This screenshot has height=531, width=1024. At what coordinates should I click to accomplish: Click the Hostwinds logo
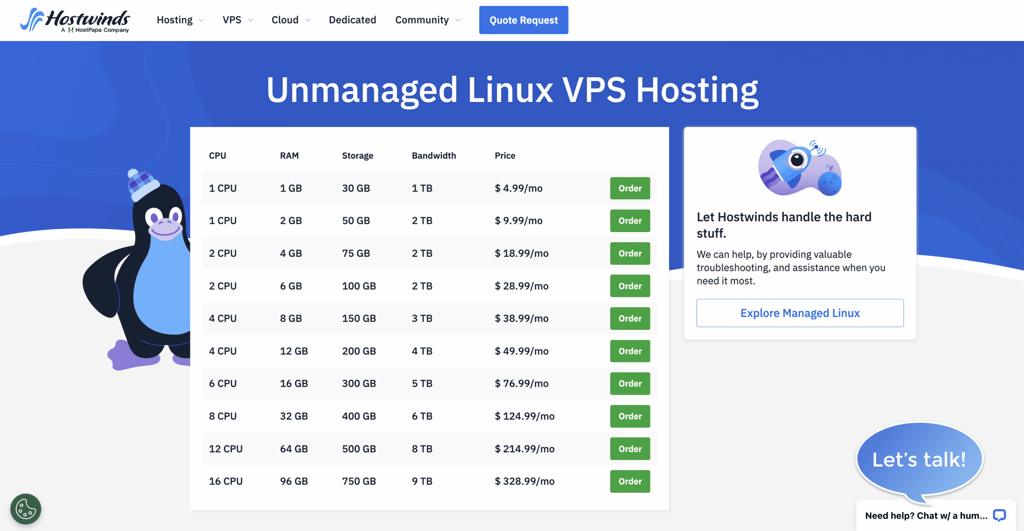[x=75, y=20]
